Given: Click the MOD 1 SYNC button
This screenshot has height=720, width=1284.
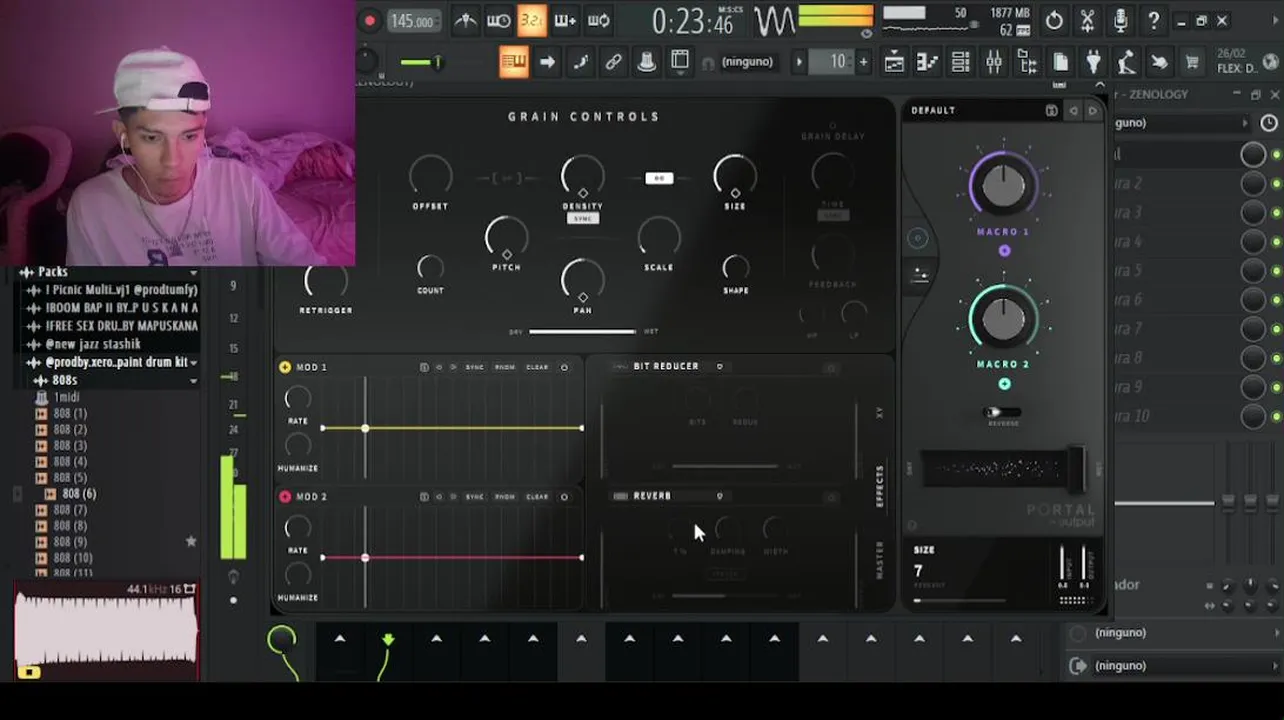Looking at the screenshot, I should pos(474,367).
